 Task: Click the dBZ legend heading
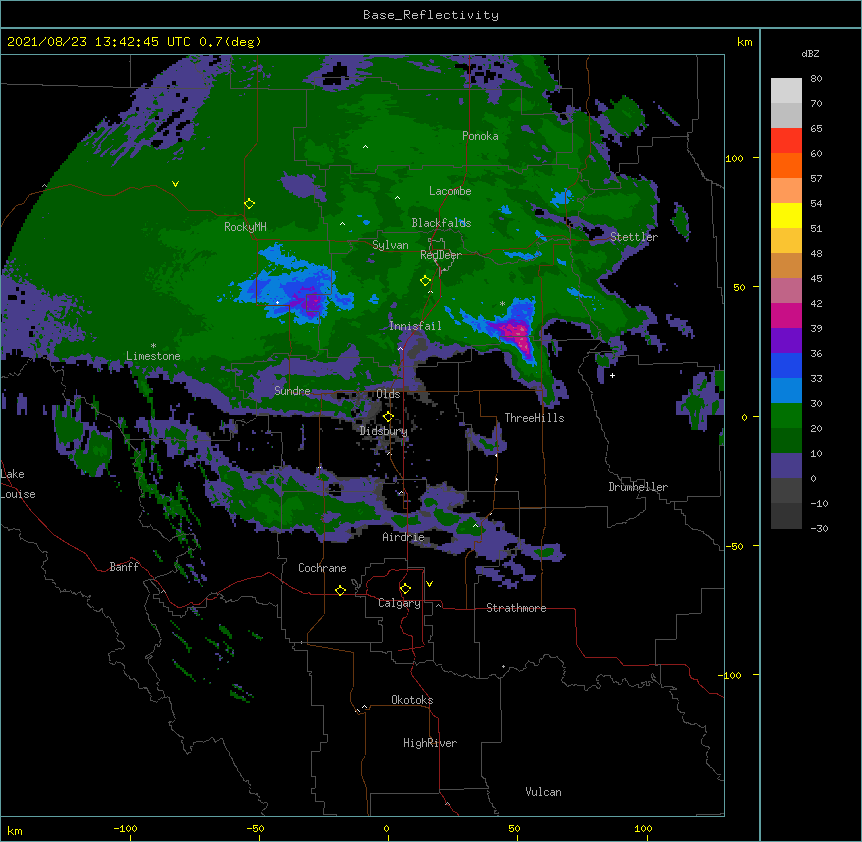(x=810, y=53)
